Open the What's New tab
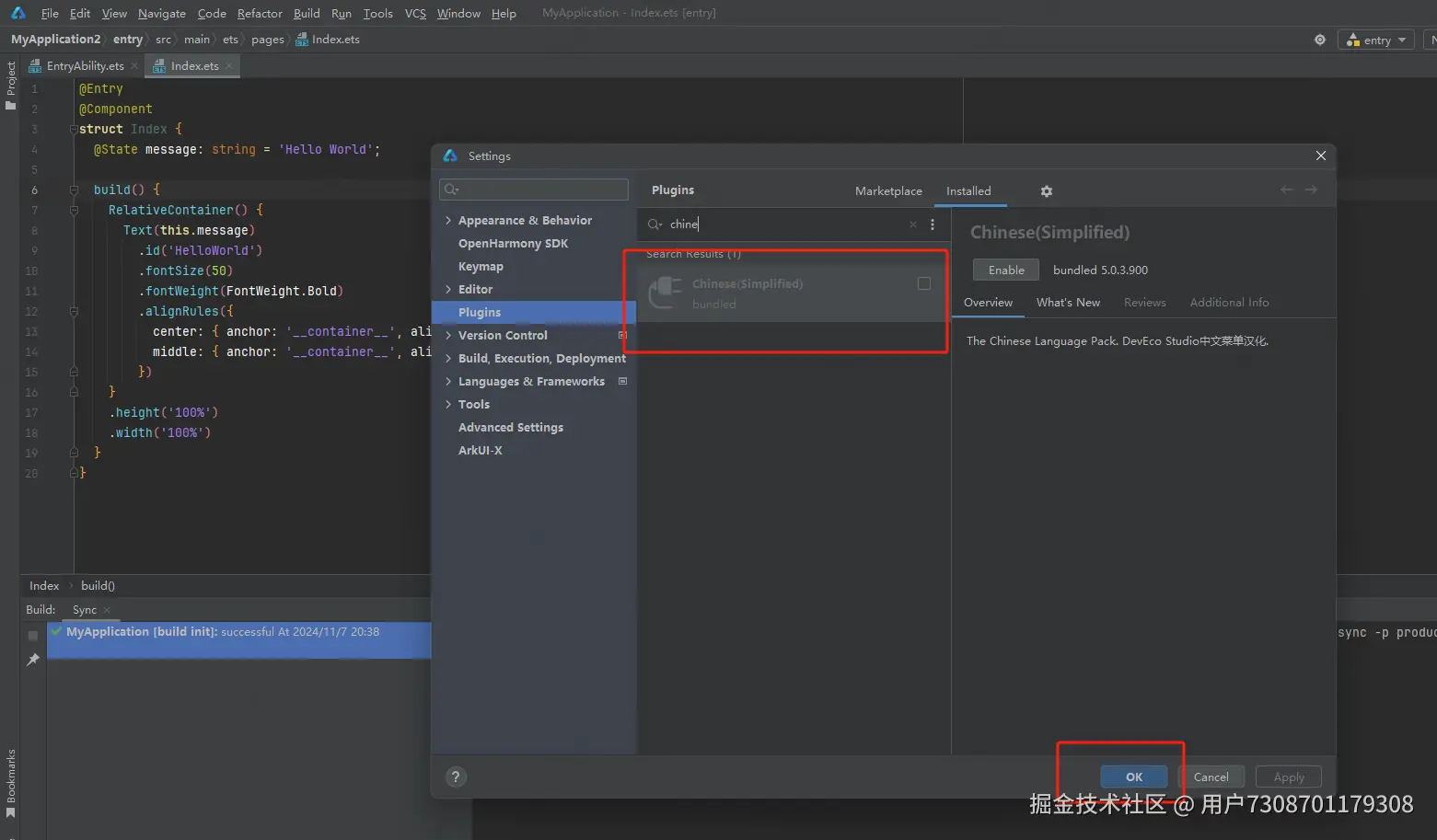The image size is (1437, 840). [x=1068, y=303]
